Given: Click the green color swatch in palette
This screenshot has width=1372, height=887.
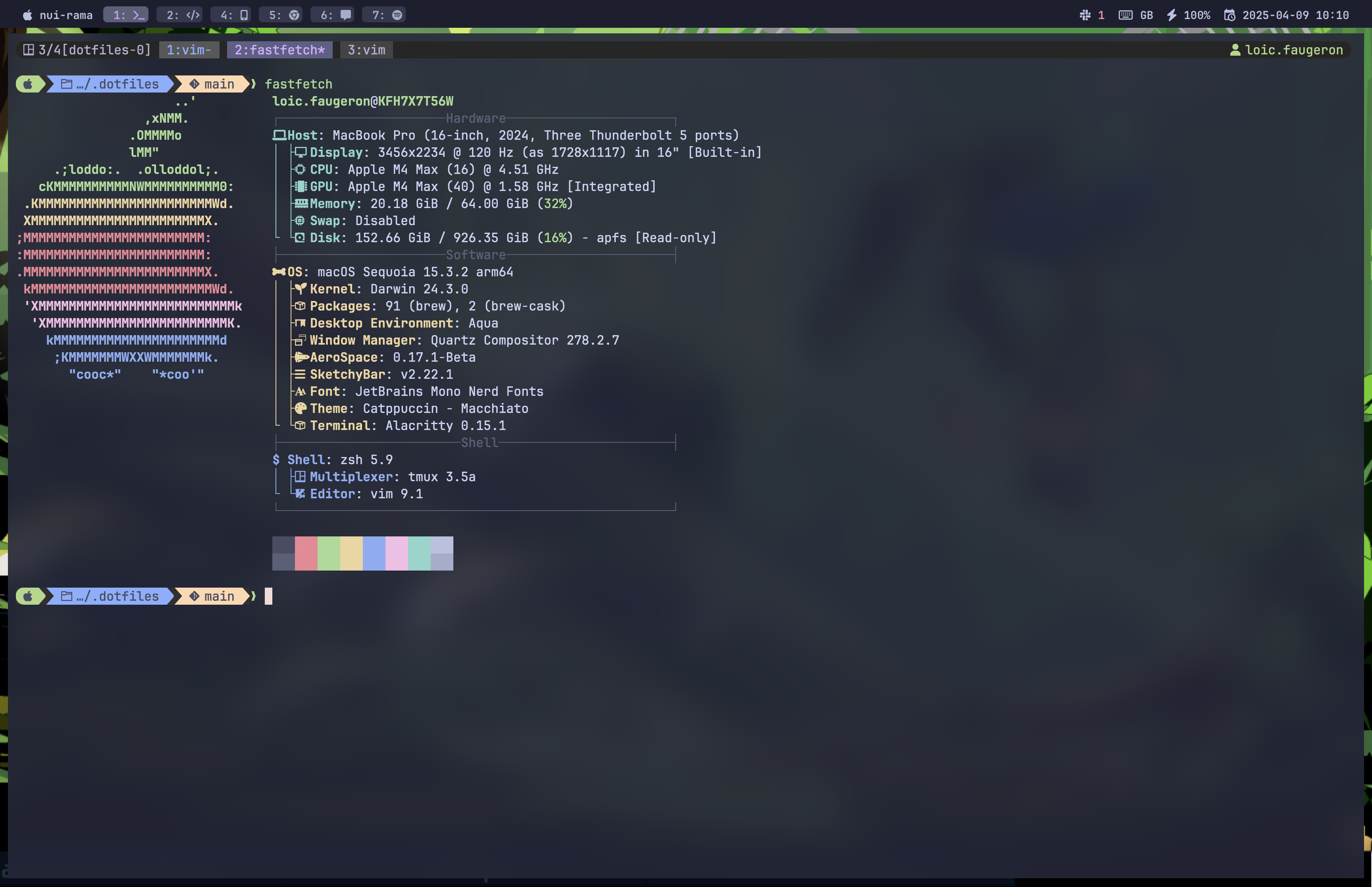Looking at the screenshot, I should (329, 553).
